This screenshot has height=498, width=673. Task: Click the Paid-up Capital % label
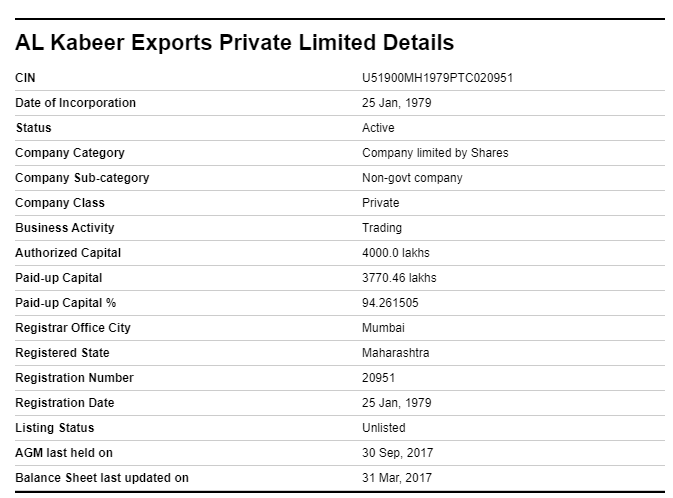(x=66, y=303)
